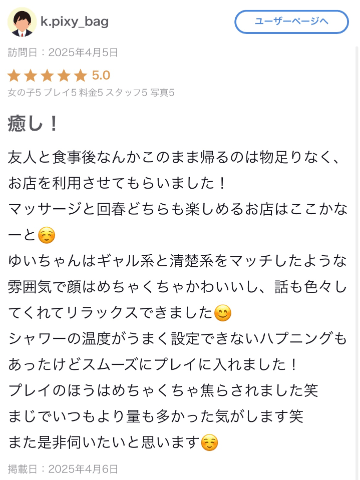
Task: Select the second rating star
Action: click(x=31, y=76)
